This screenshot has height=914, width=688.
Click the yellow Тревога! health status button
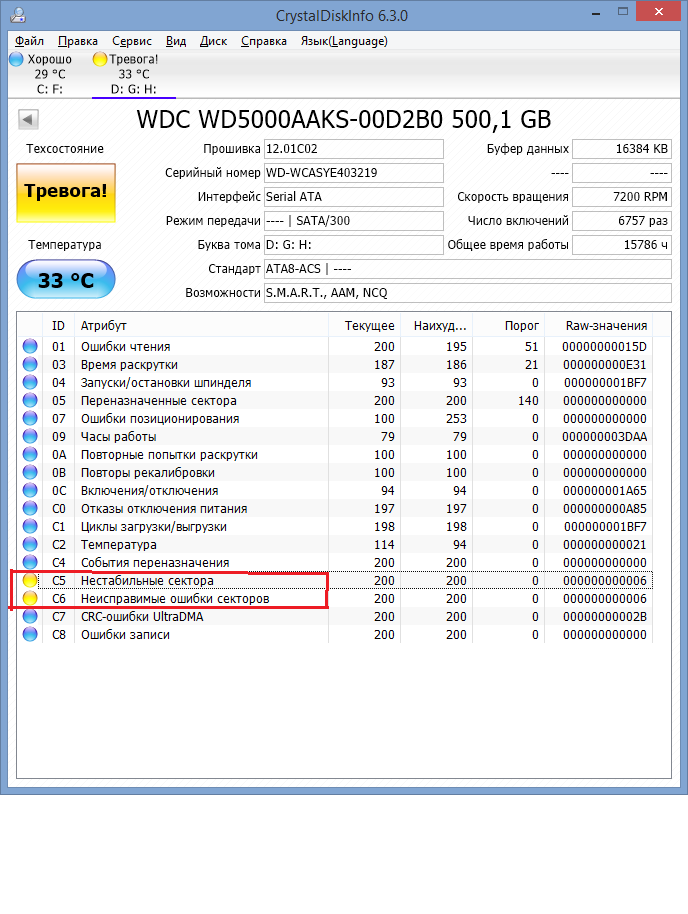tap(66, 192)
